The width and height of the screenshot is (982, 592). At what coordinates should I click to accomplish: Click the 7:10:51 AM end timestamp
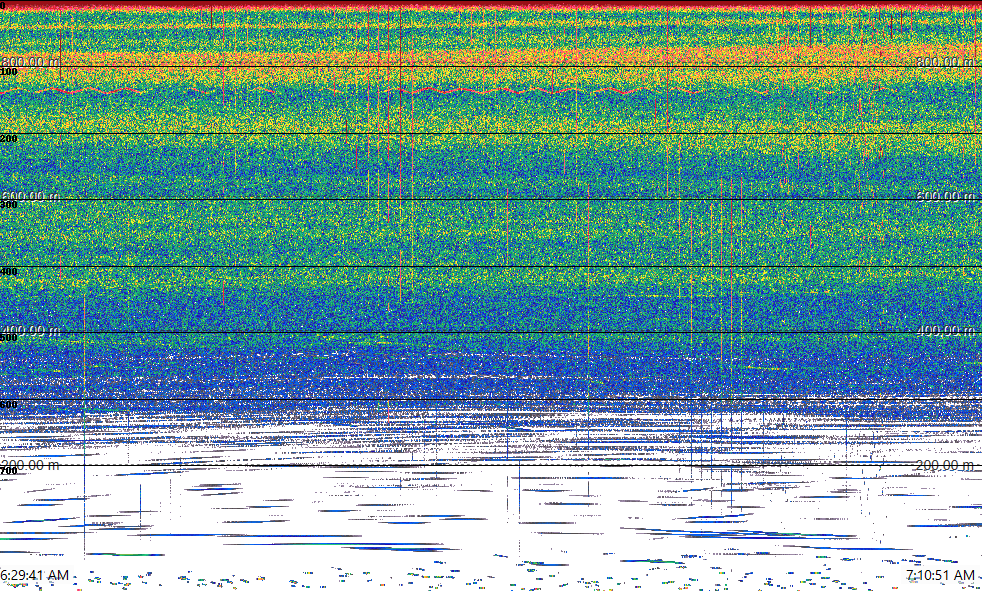click(x=939, y=575)
